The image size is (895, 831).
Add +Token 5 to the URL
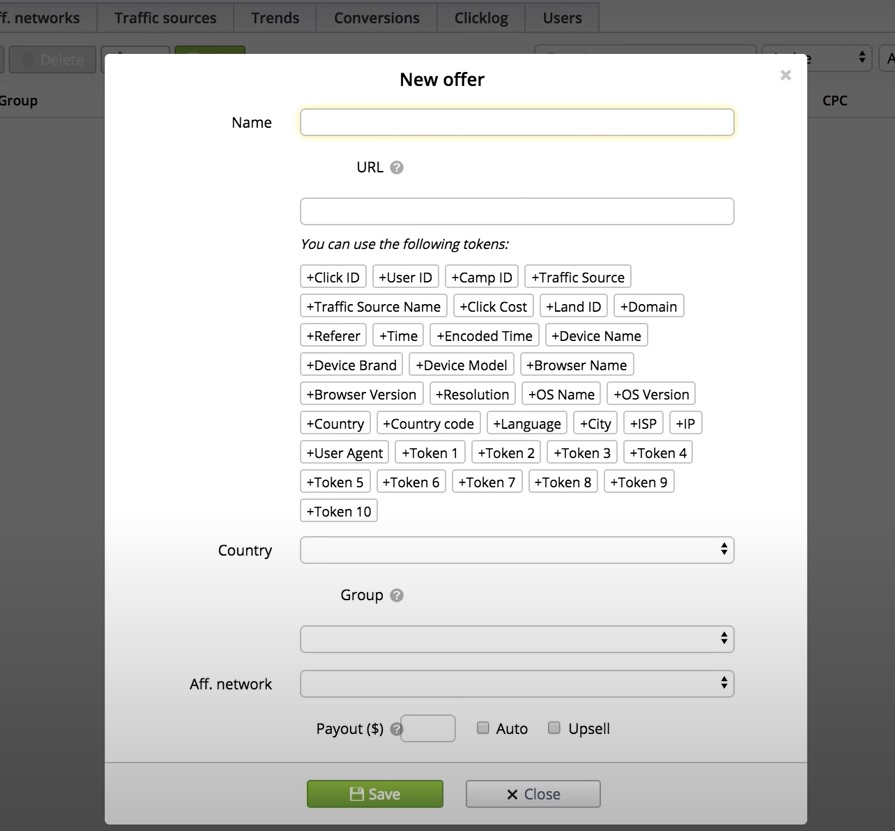point(335,482)
